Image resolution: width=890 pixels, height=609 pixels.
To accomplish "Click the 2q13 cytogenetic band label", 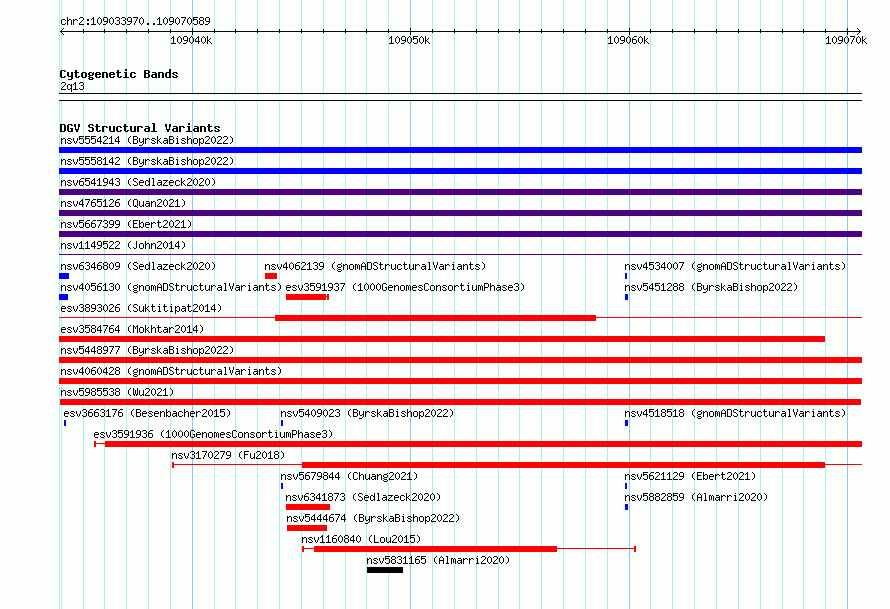I will coord(72,86).
